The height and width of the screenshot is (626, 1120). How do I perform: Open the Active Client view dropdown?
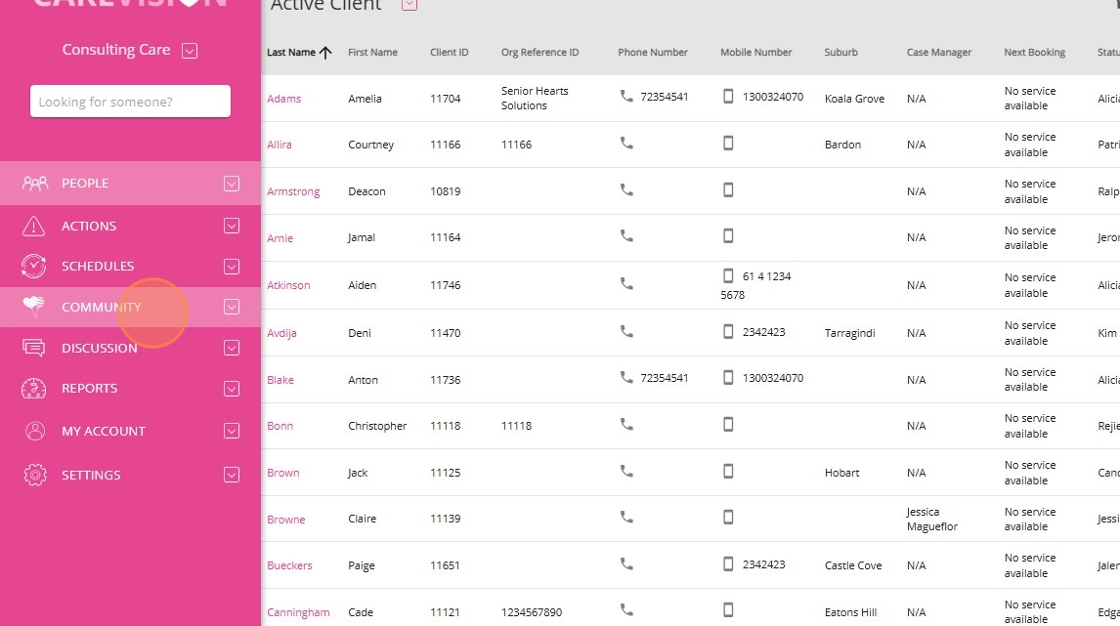(409, 4)
